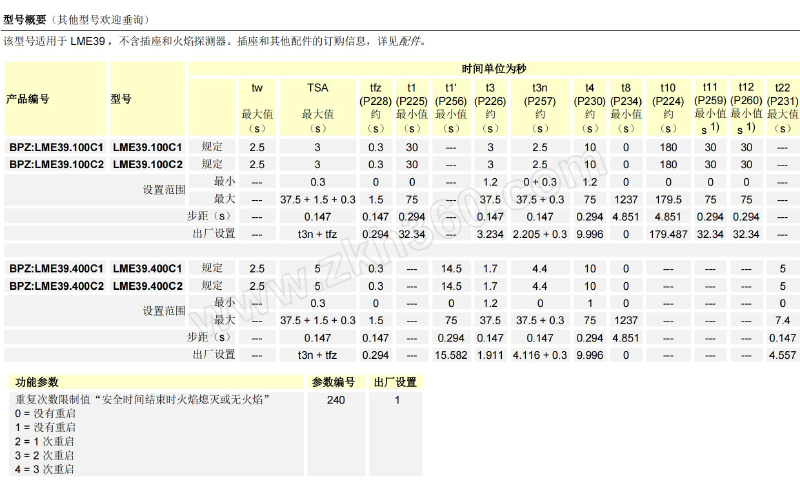Click the t11 (P259) column header
The height and width of the screenshot is (487, 800).
(710, 107)
